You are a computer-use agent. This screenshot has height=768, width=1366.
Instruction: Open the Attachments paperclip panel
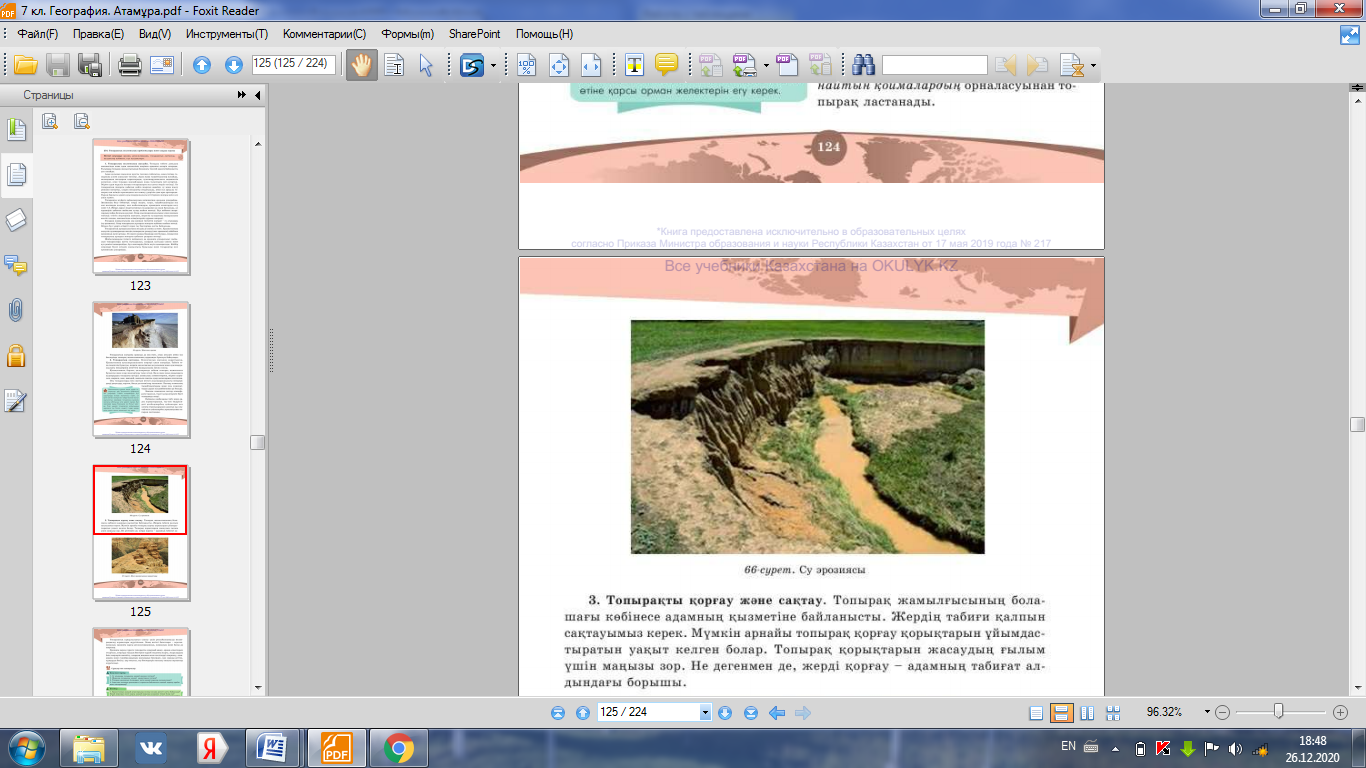pyautogui.click(x=17, y=310)
